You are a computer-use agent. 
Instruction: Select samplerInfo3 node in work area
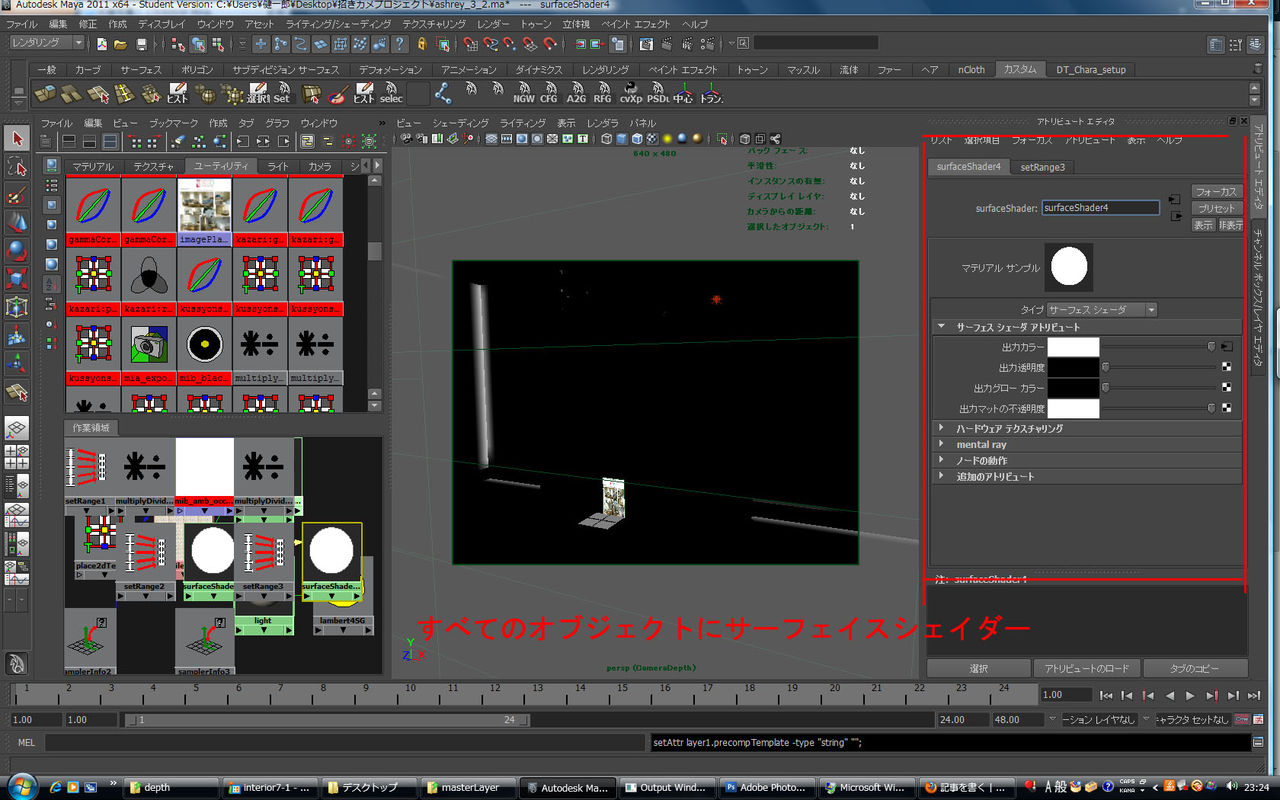tap(203, 640)
